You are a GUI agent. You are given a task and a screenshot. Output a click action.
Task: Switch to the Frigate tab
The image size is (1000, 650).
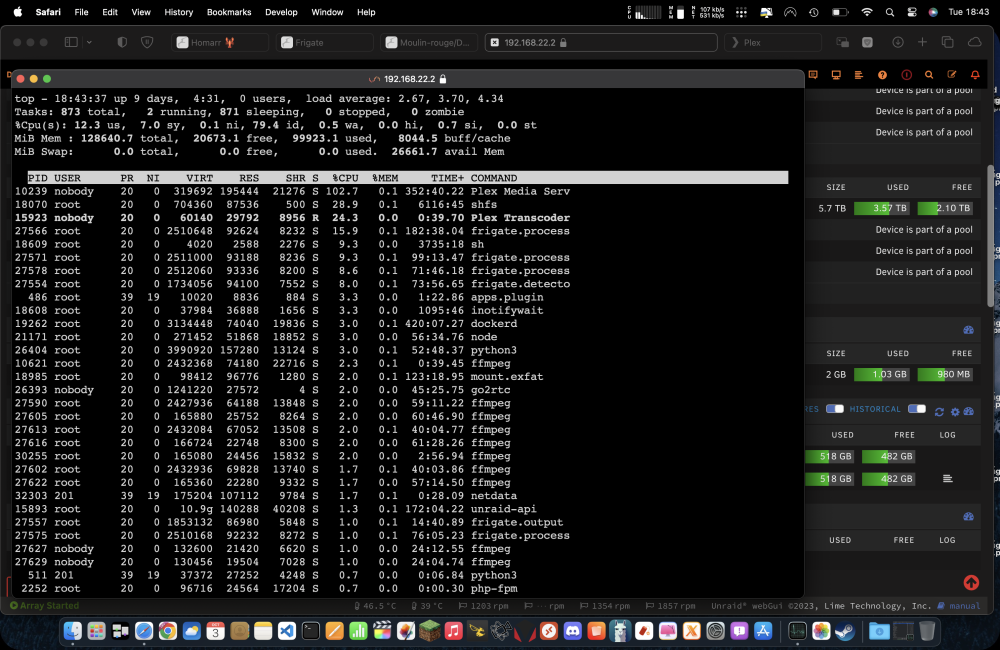pos(325,42)
